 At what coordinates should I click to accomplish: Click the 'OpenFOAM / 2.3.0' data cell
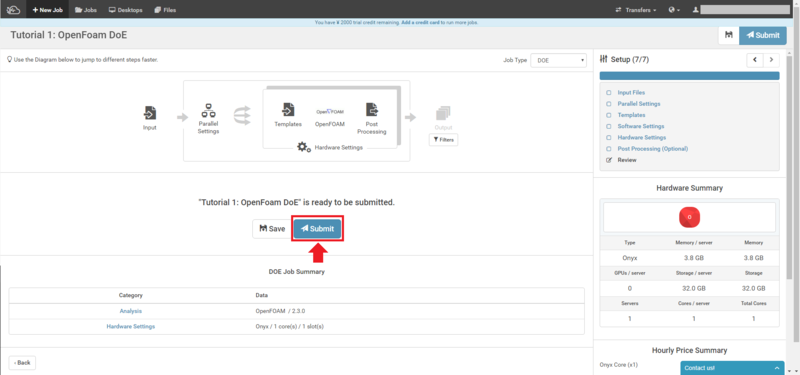tap(280, 311)
